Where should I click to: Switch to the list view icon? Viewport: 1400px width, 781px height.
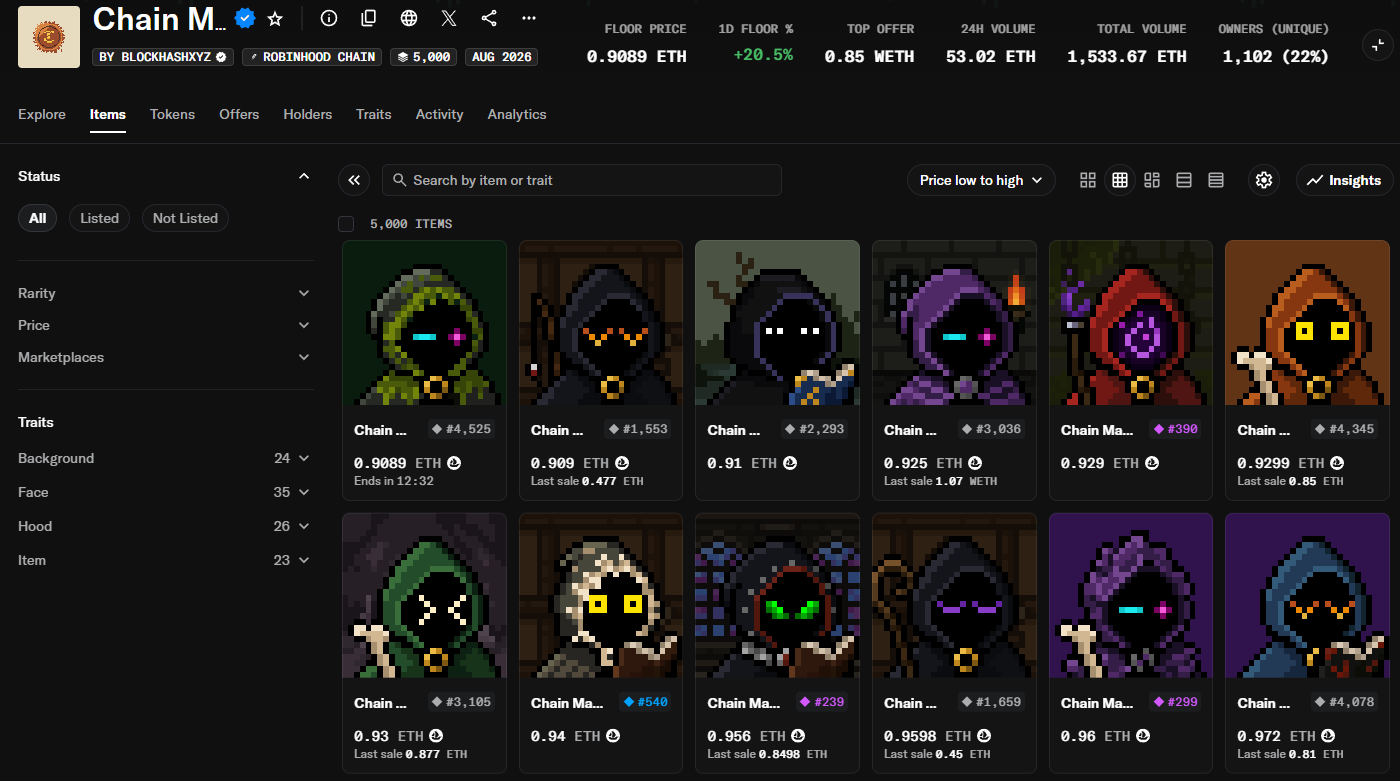[1184, 180]
